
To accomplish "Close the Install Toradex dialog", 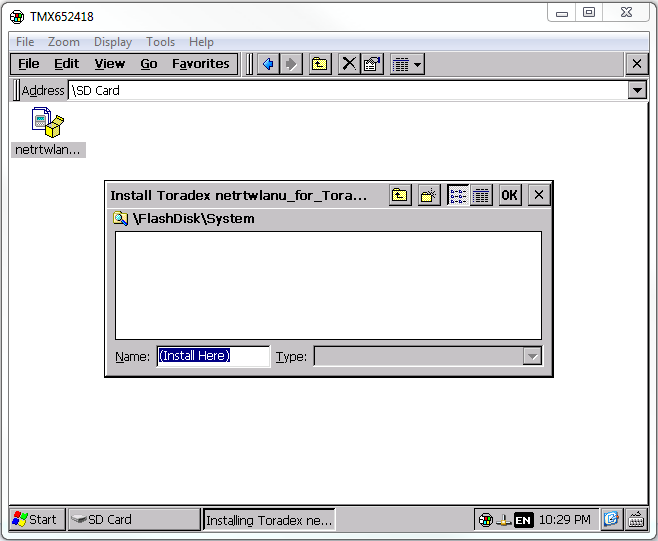I will tap(539, 195).
